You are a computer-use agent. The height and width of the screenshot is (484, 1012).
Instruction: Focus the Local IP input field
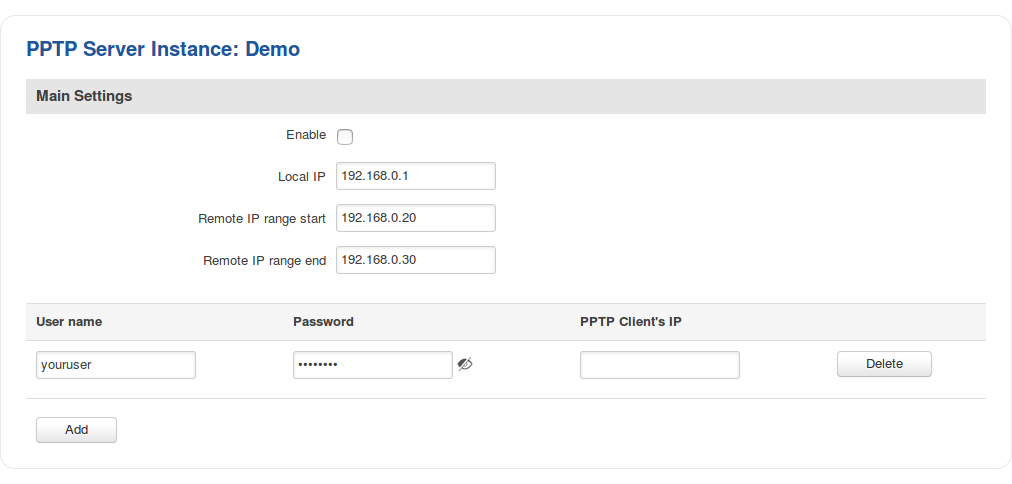[x=416, y=176]
